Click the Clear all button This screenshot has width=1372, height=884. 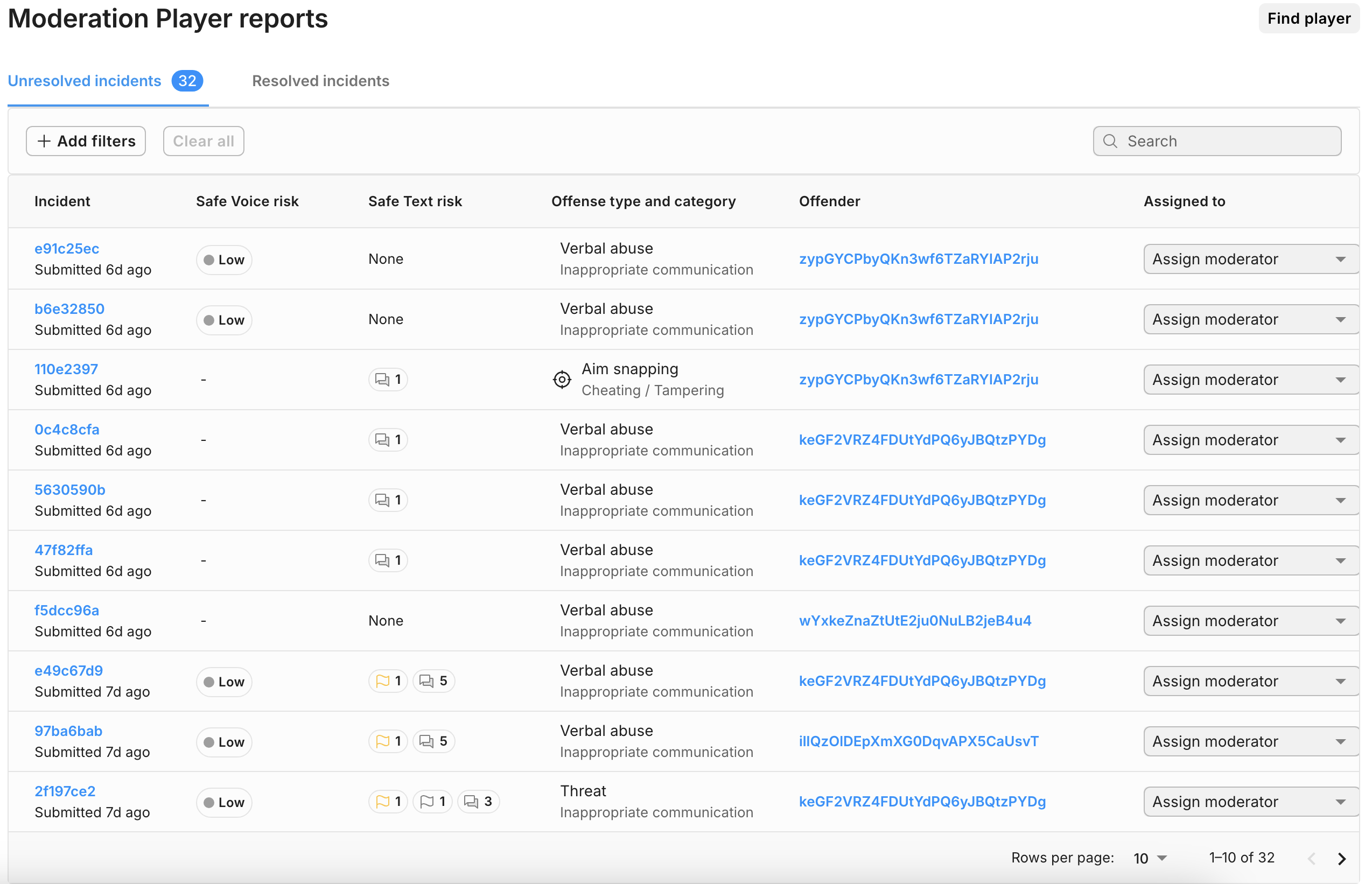point(204,141)
